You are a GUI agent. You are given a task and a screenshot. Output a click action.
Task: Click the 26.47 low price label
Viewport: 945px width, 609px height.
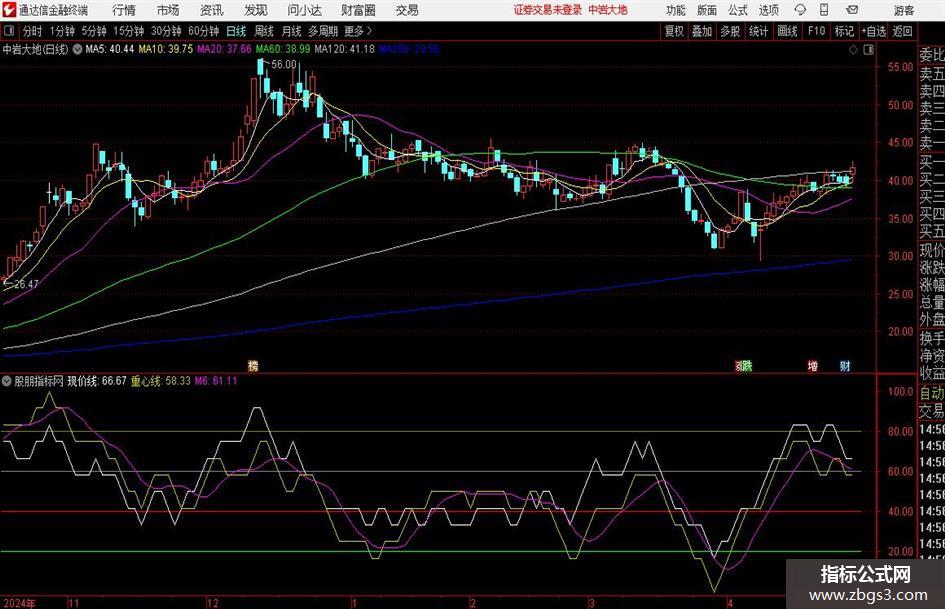(27, 284)
